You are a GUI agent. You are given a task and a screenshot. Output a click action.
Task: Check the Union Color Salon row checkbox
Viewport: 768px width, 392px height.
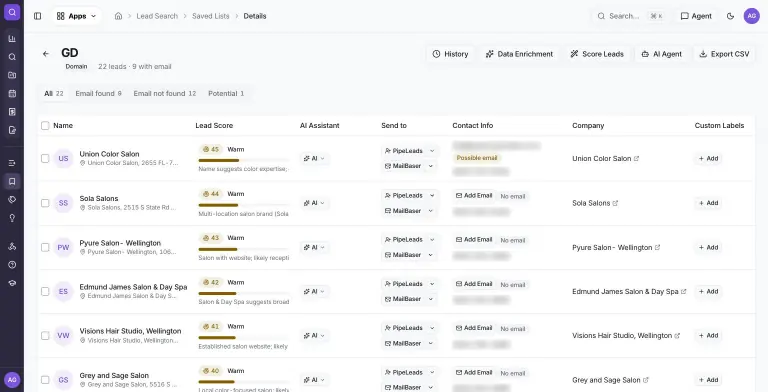[x=45, y=158]
